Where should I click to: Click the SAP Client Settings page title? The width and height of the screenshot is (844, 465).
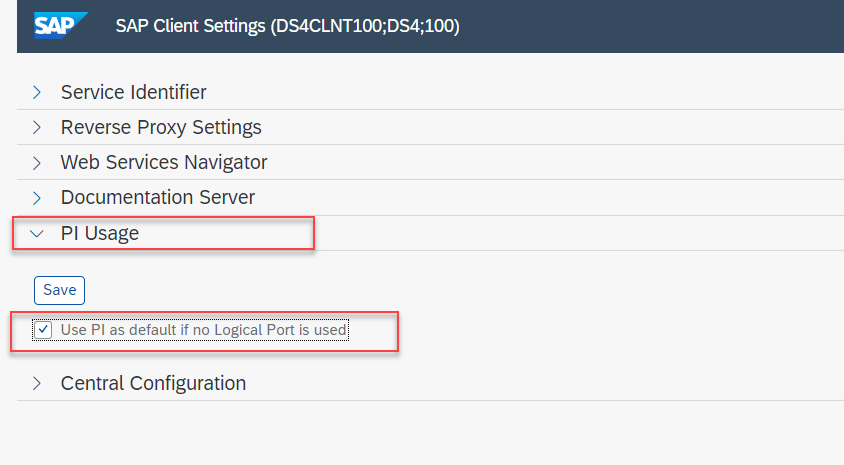pos(287,26)
